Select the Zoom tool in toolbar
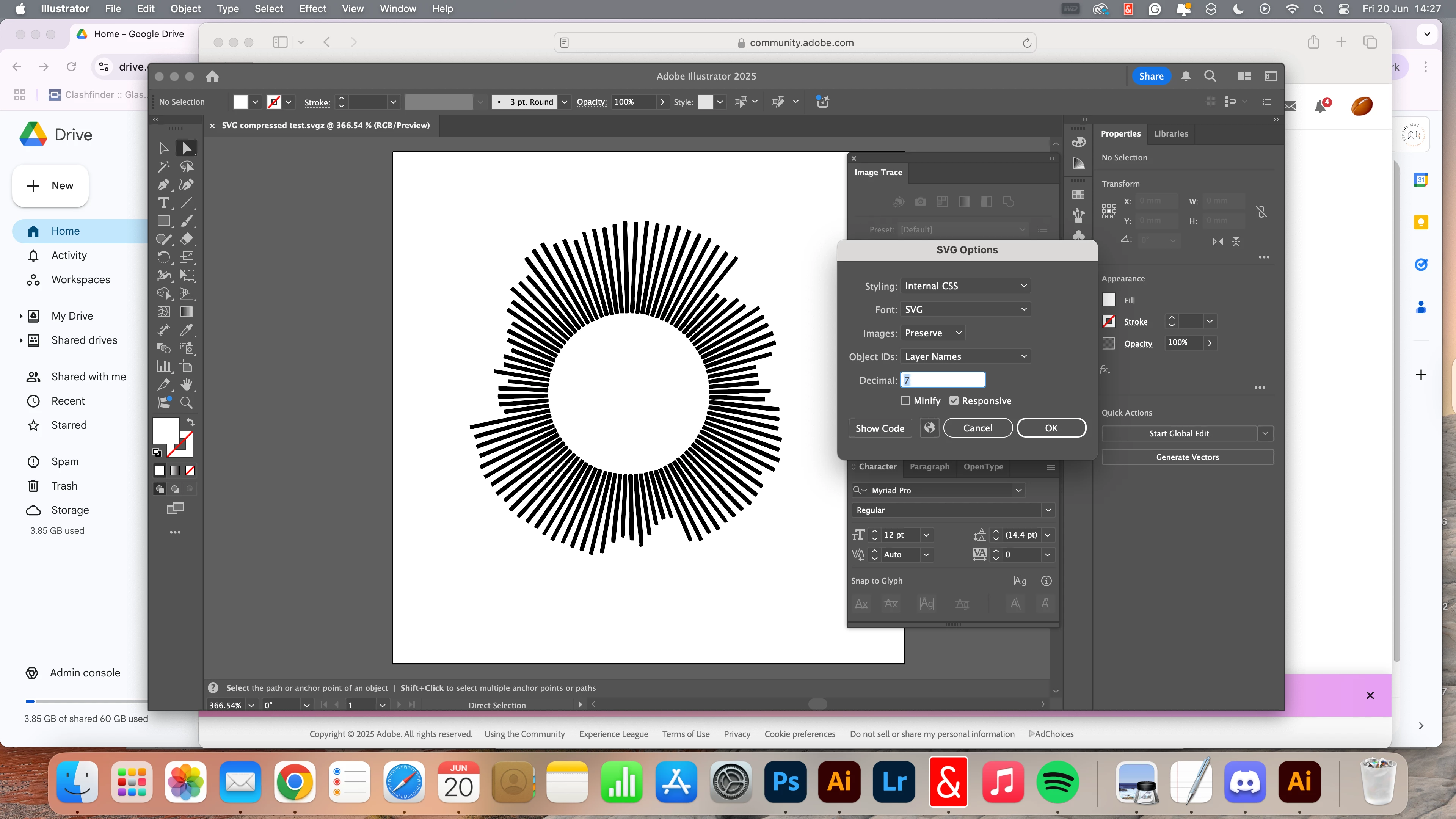The width and height of the screenshot is (1456, 819). [187, 403]
